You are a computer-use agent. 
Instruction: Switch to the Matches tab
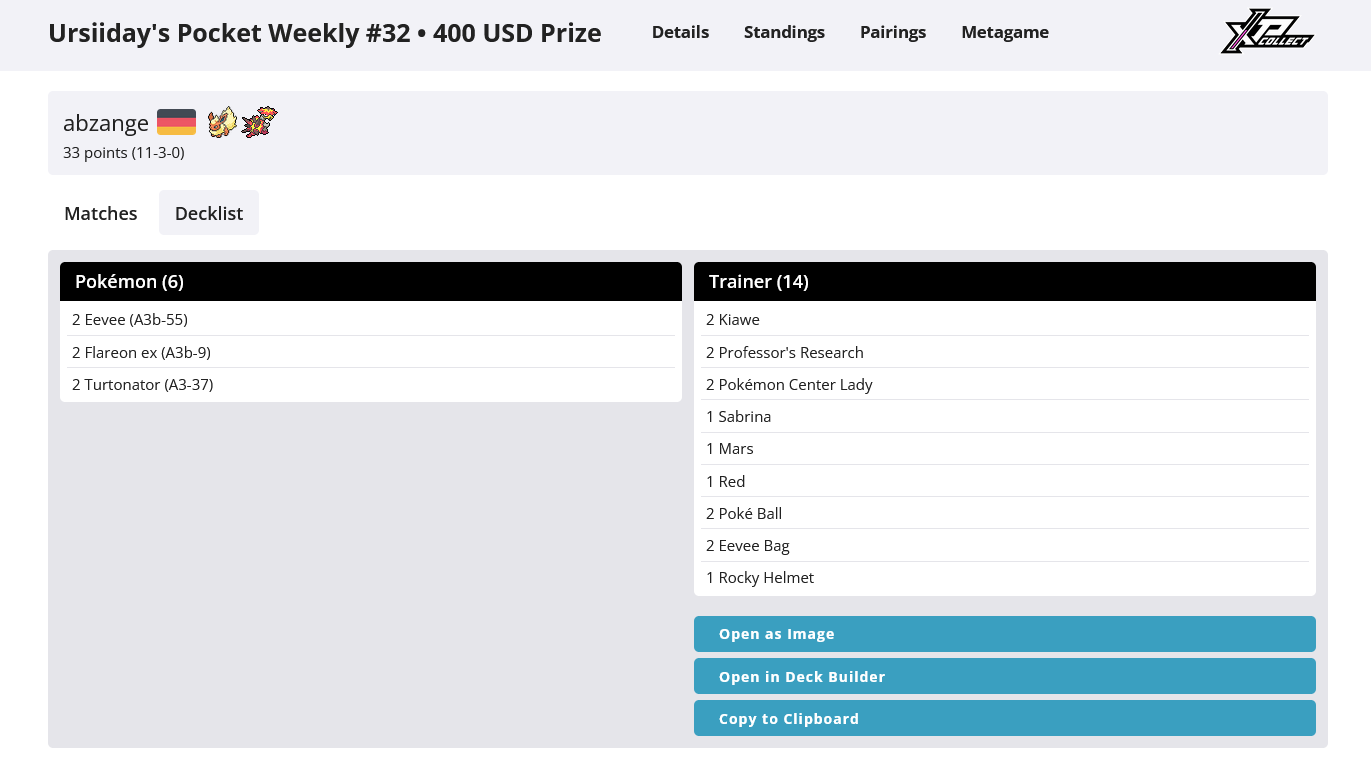pyautogui.click(x=101, y=213)
